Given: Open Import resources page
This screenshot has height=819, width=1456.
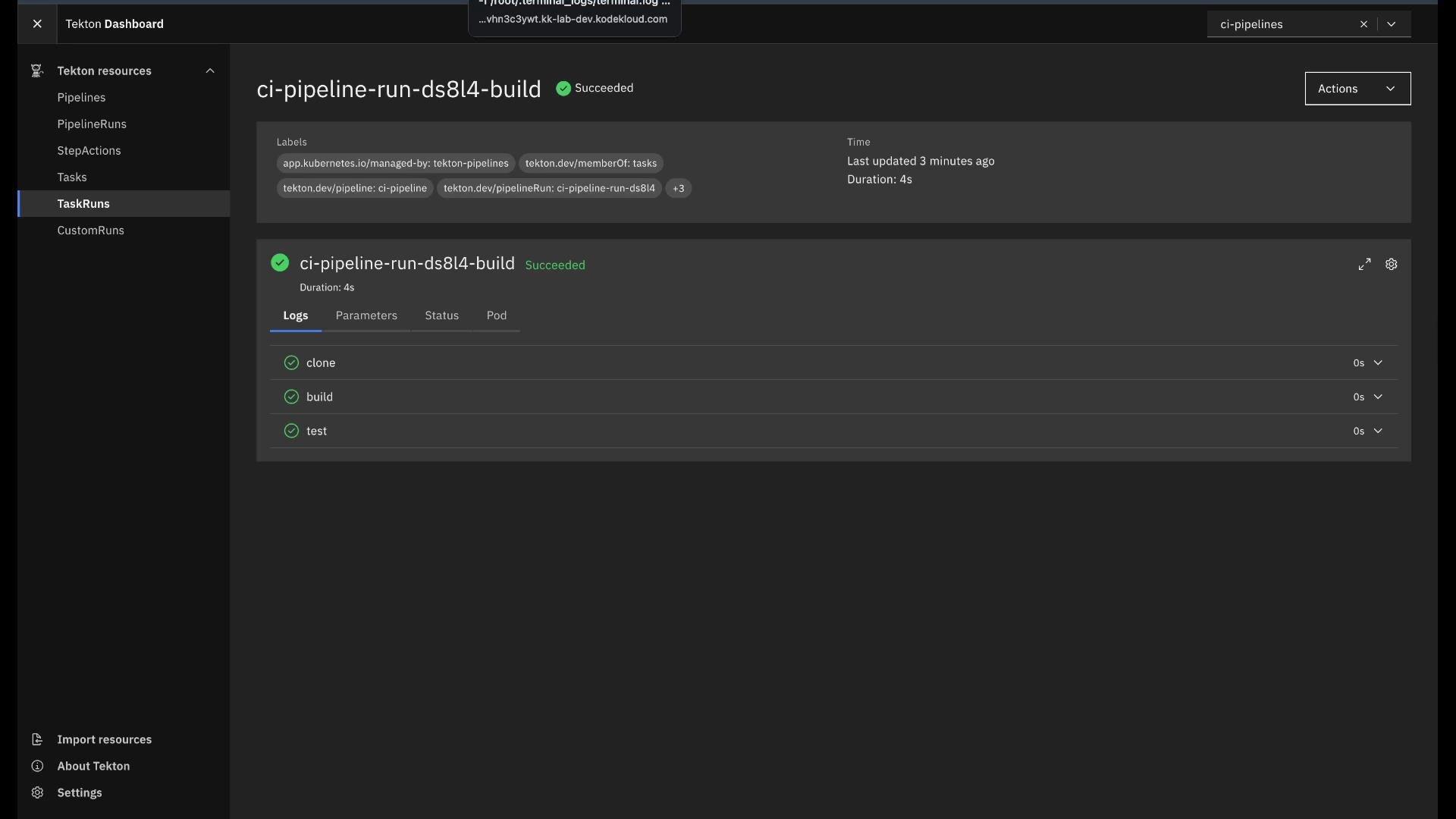Looking at the screenshot, I should click(104, 739).
